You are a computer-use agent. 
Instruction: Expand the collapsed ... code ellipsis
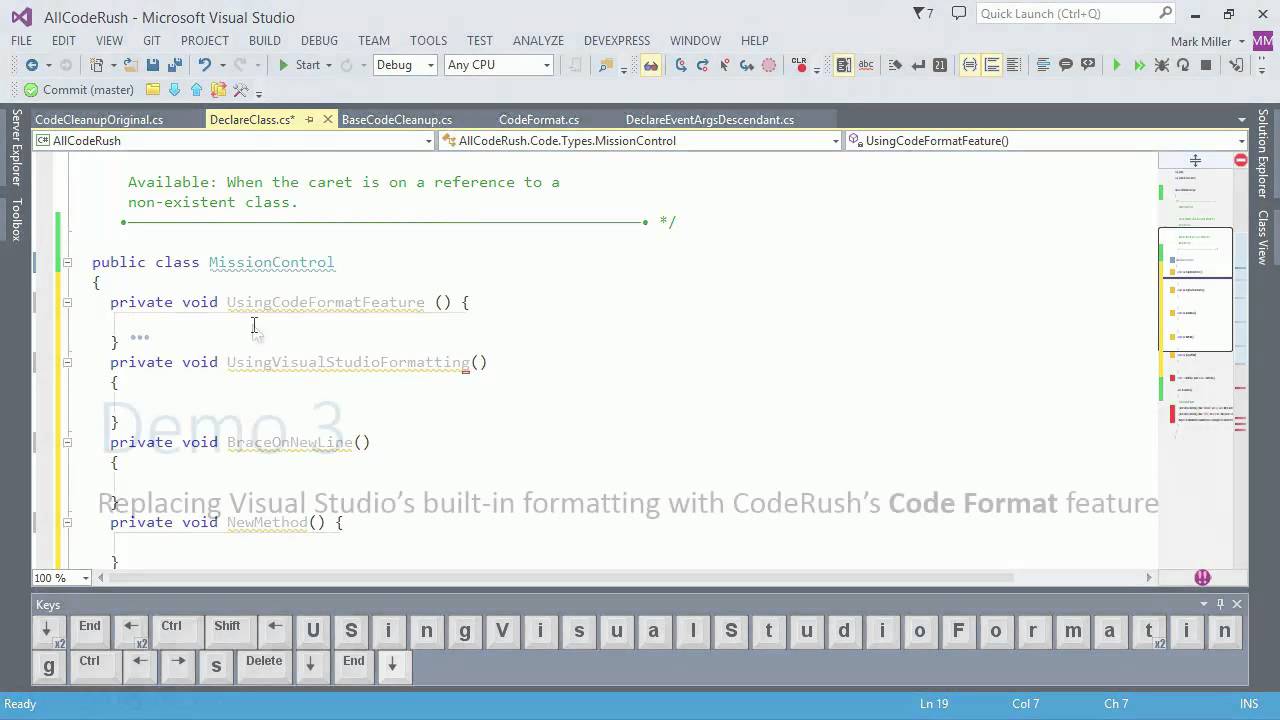140,338
